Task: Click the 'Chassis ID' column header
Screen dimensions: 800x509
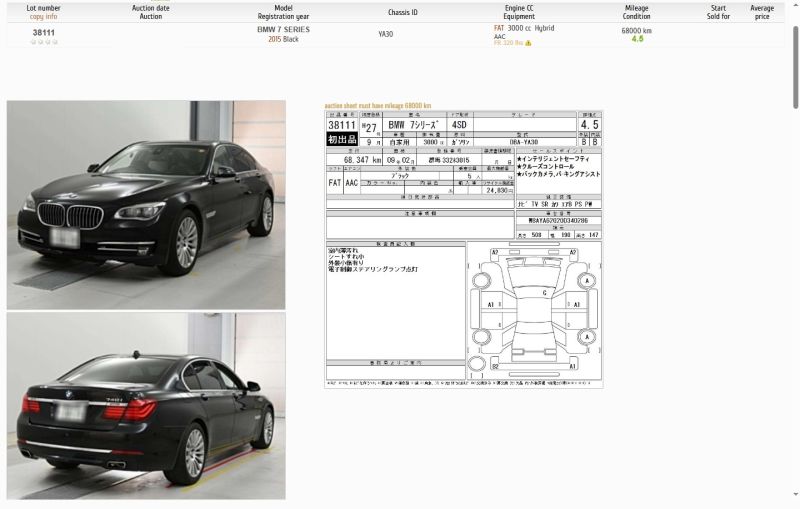Action: (403, 12)
